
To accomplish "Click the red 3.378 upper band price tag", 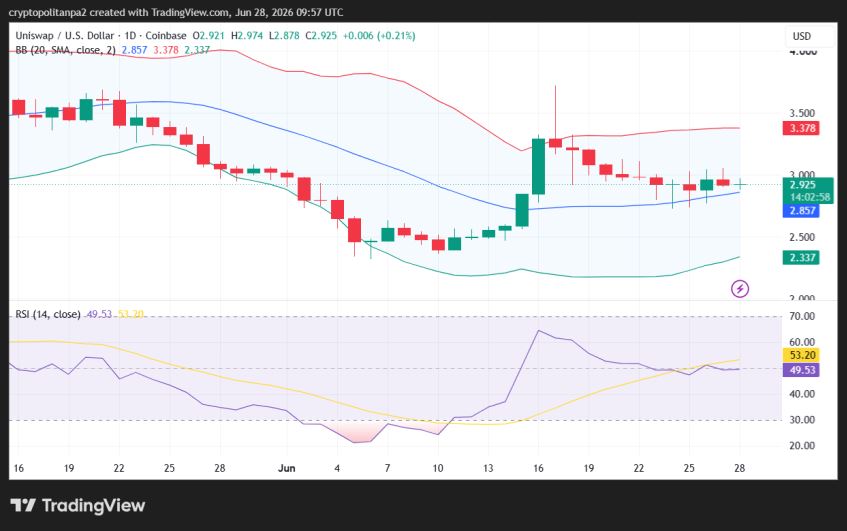I will click(802, 128).
